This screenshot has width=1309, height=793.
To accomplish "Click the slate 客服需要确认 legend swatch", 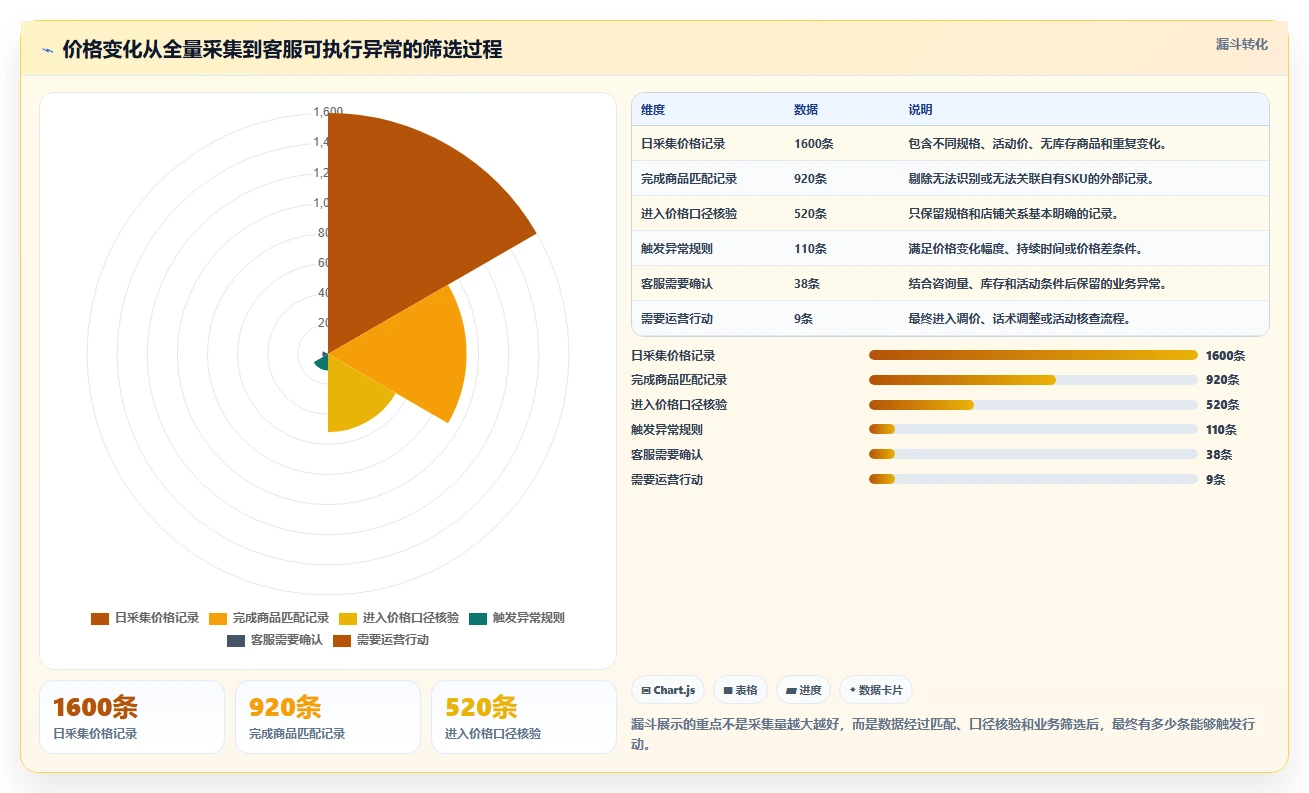I will 235,640.
